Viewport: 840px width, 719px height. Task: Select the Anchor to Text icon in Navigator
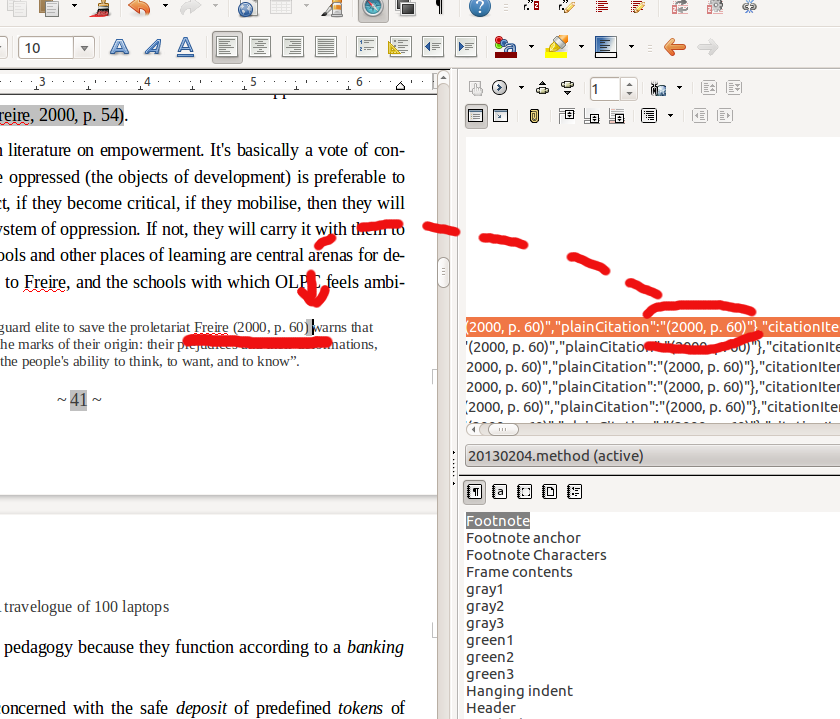point(617,115)
